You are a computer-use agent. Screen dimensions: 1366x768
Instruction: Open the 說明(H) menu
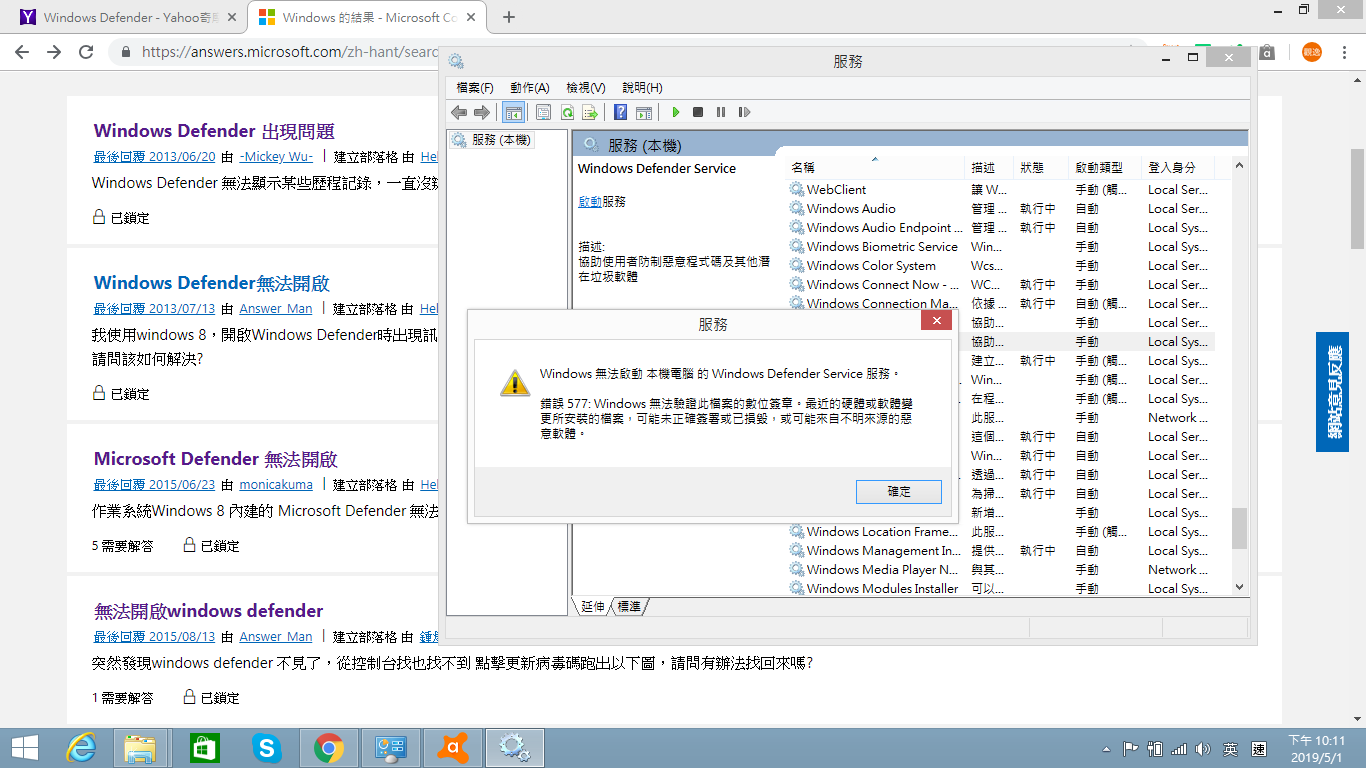click(642, 88)
